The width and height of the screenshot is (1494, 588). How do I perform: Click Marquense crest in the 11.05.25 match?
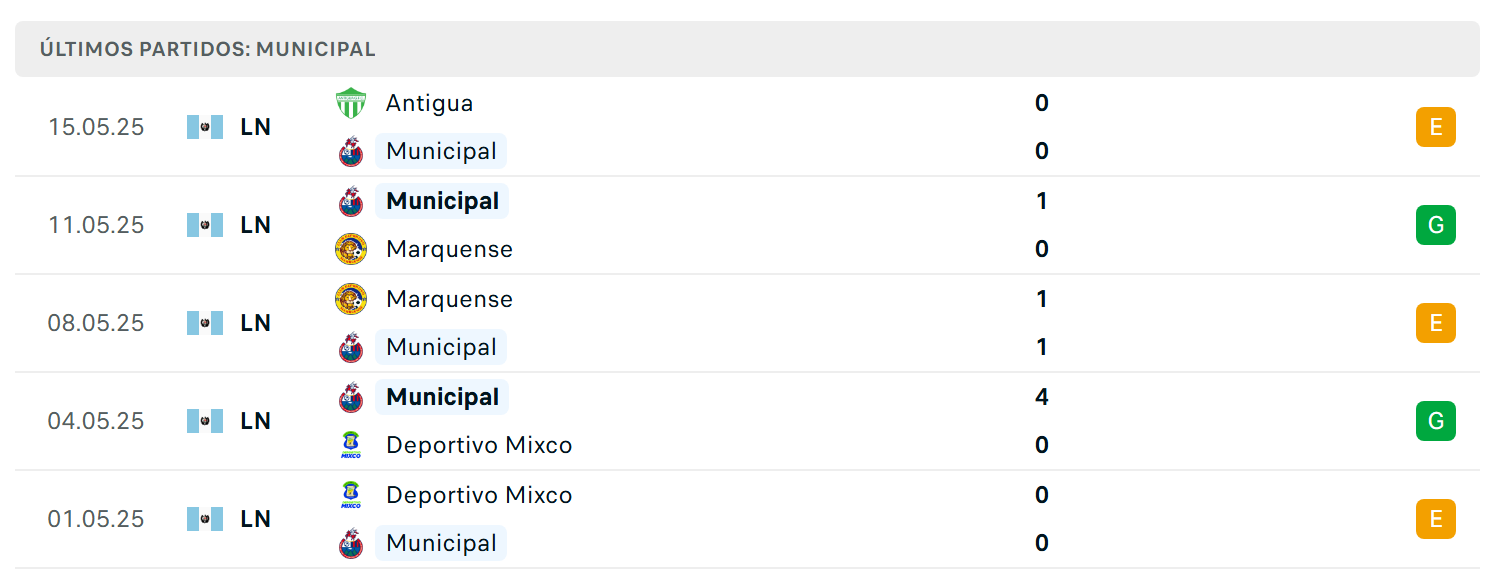[x=351, y=249]
